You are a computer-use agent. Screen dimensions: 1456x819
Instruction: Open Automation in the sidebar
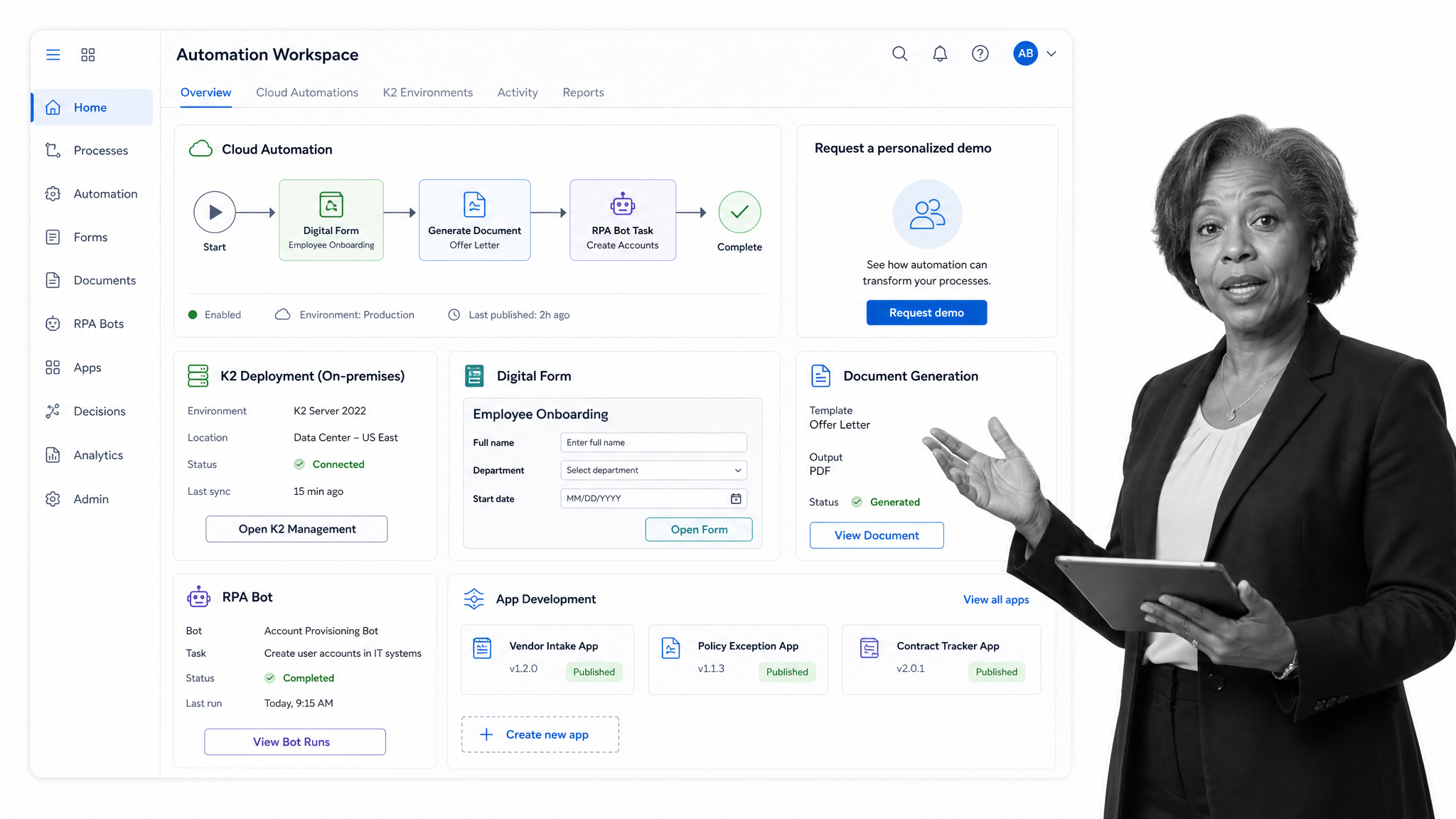point(92,194)
